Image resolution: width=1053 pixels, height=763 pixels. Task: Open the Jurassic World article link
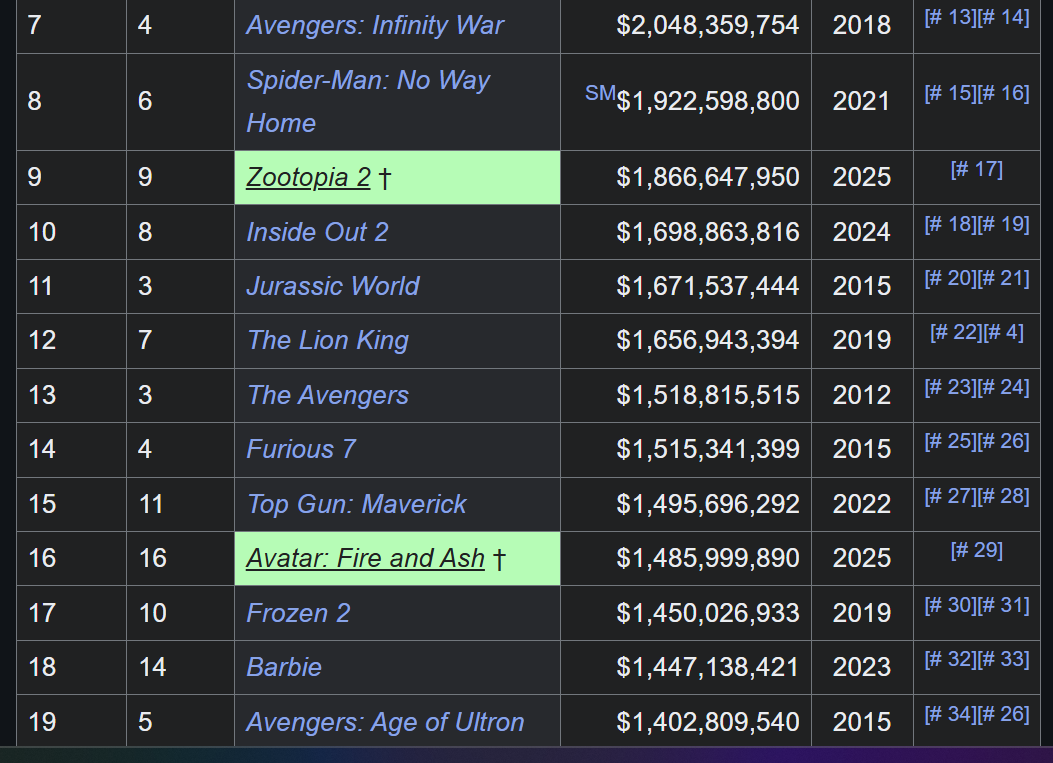tap(332, 286)
